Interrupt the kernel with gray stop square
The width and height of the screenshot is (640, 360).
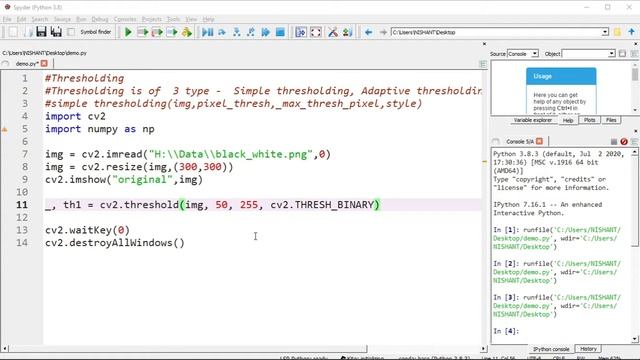[613, 142]
